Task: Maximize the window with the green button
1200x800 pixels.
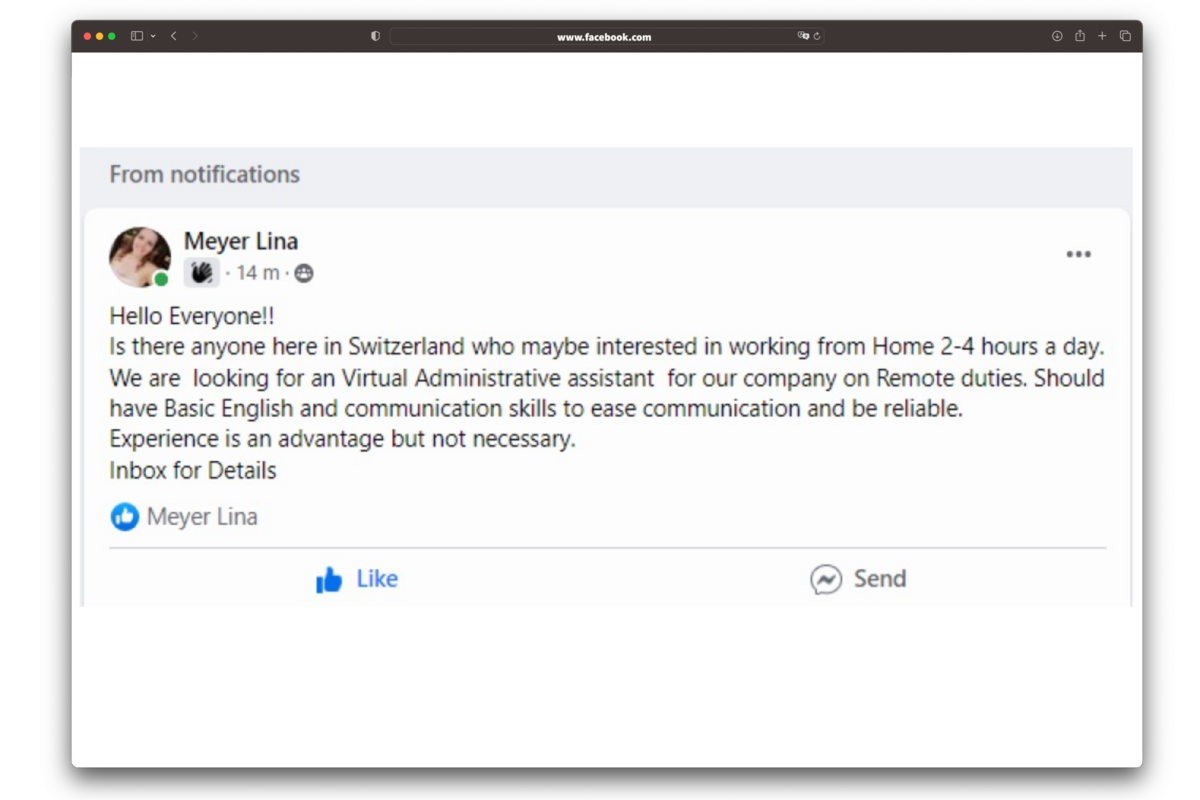Action: point(112,36)
